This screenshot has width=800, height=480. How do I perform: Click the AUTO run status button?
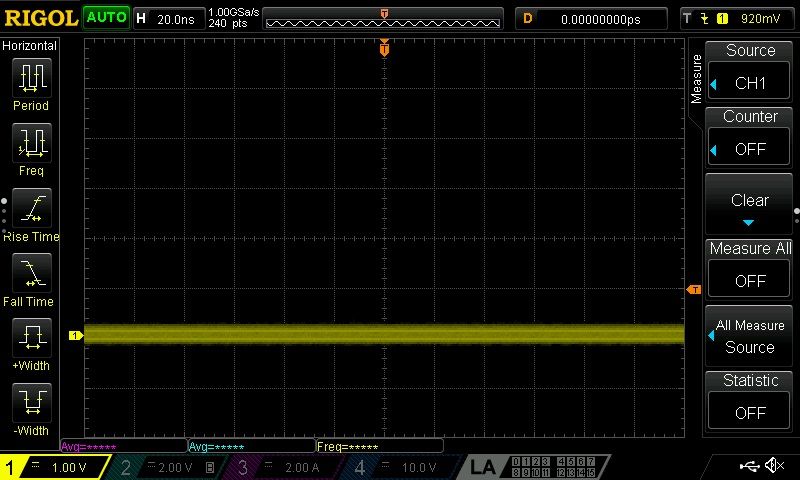point(106,18)
